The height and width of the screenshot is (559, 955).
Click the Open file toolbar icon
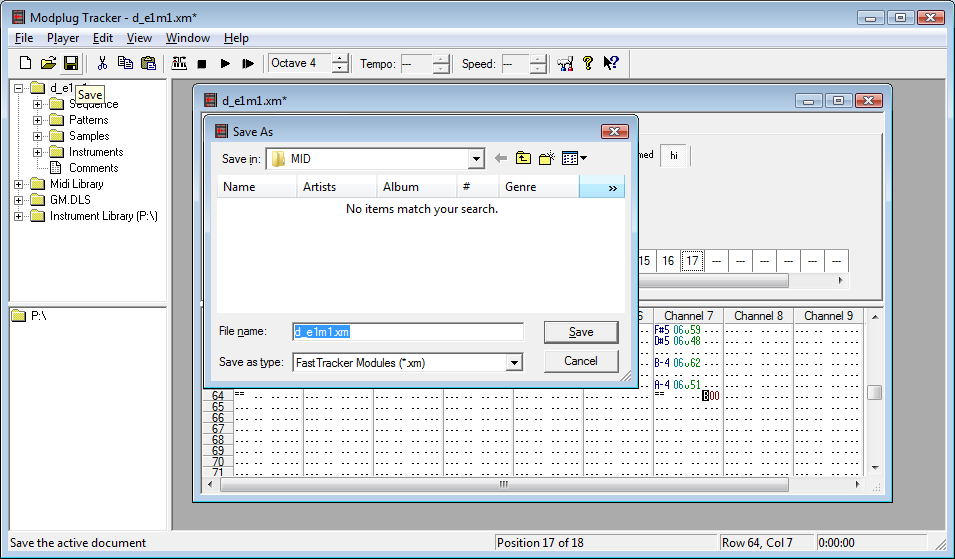(48, 63)
